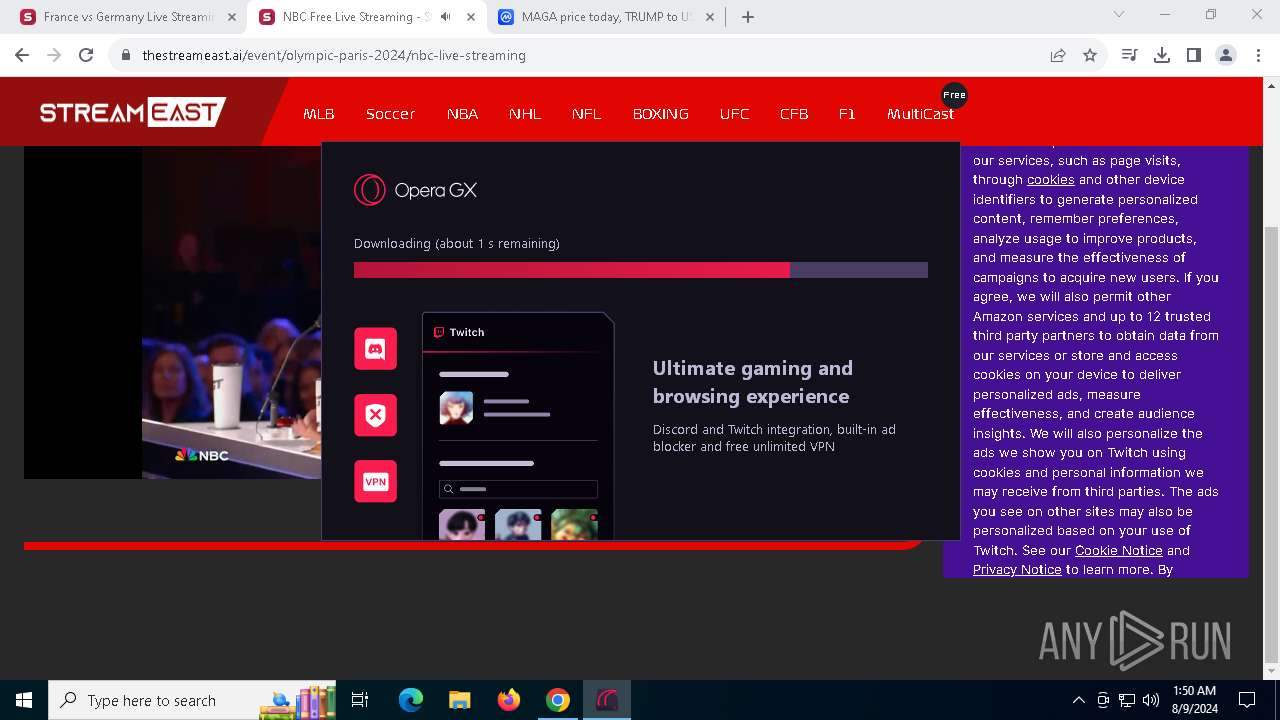
Task: Open the volume control in tray
Action: [1151, 700]
